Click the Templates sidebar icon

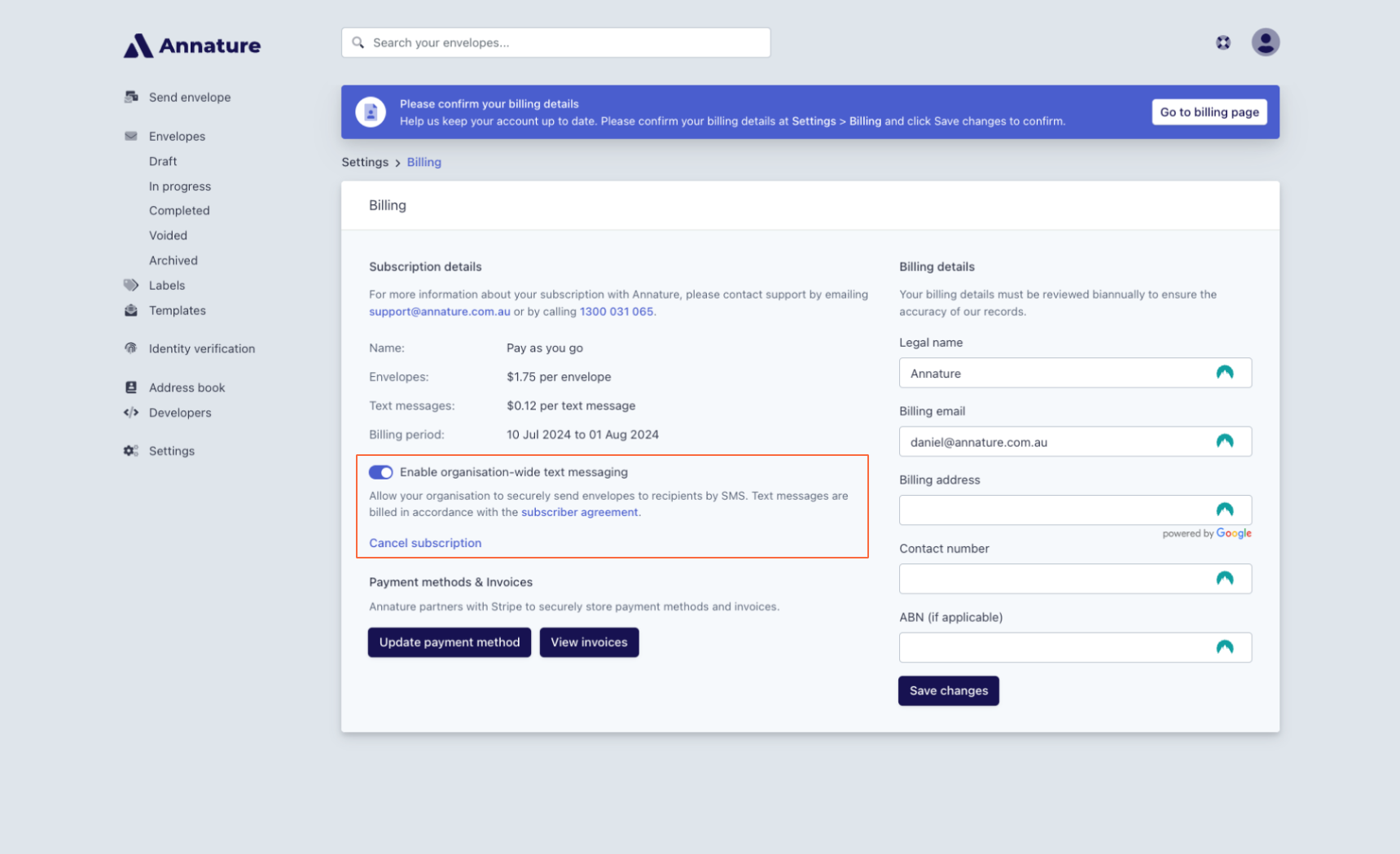(x=131, y=310)
